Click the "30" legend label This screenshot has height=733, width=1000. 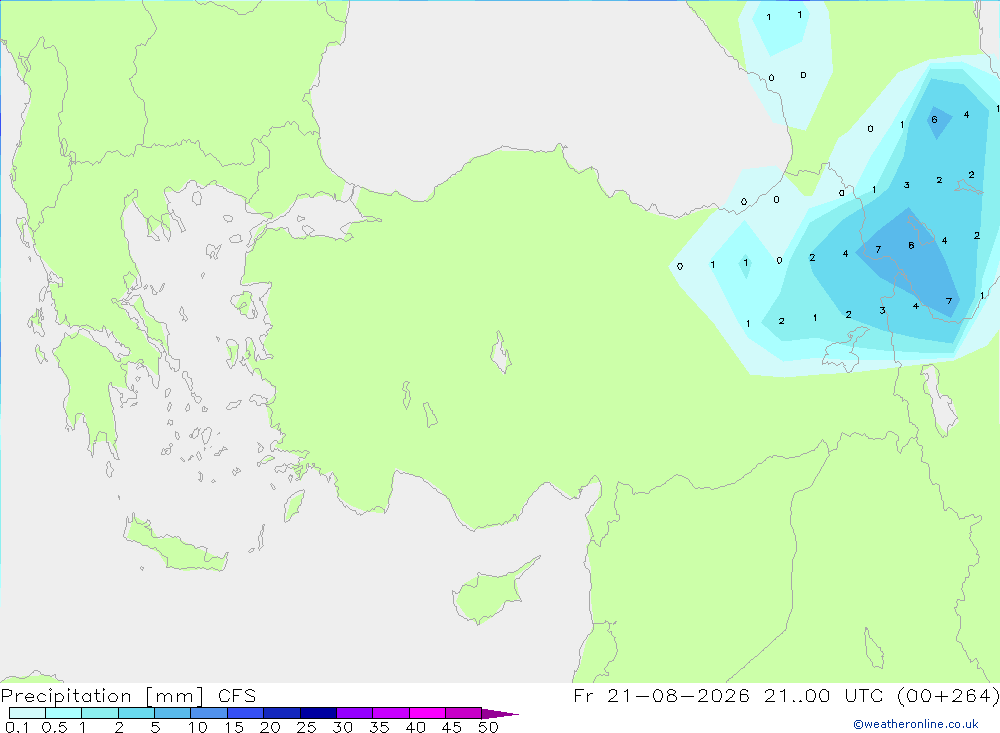pyautogui.click(x=342, y=727)
